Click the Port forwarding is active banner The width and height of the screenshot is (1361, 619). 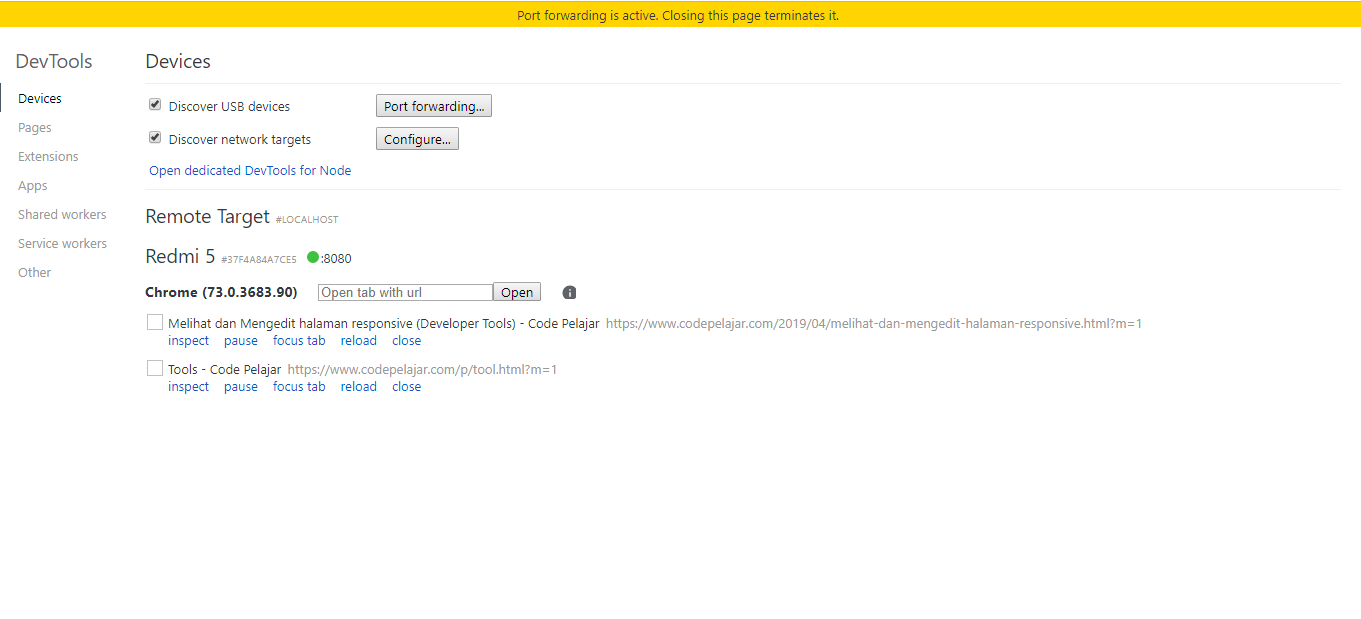tap(678, 15)
